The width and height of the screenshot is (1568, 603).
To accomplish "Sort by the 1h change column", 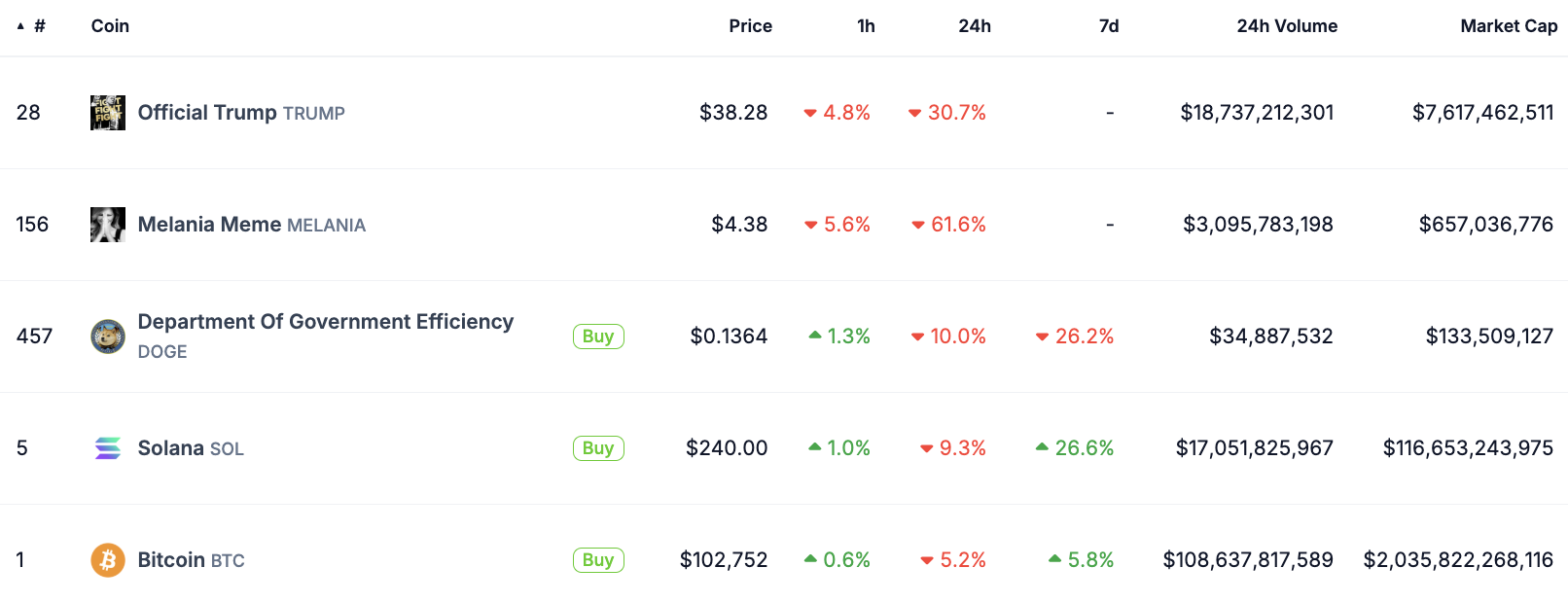I will pos(865,26).
